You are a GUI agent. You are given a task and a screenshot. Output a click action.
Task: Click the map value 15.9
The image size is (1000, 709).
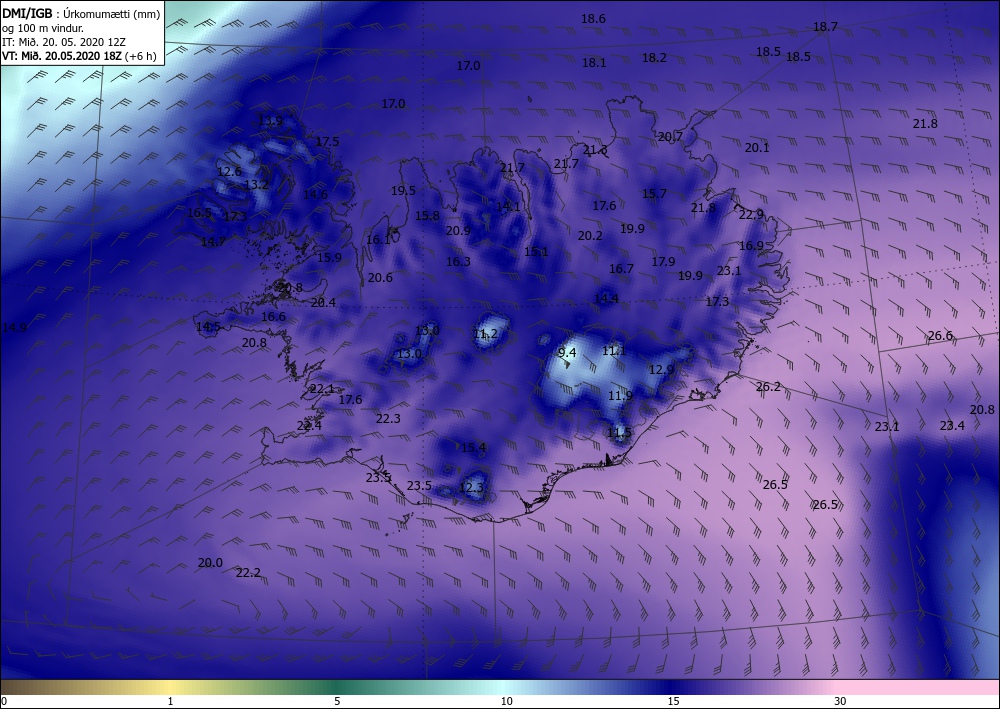point(329,258)
